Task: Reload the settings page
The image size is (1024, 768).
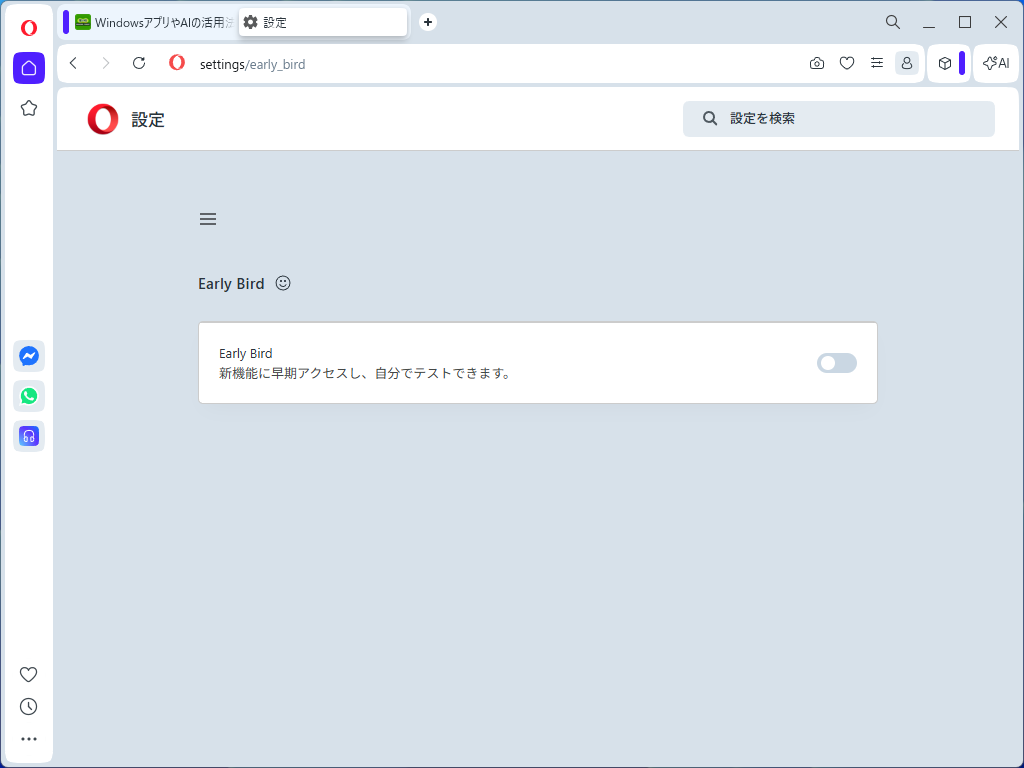Action: click(x=138, y=62)
